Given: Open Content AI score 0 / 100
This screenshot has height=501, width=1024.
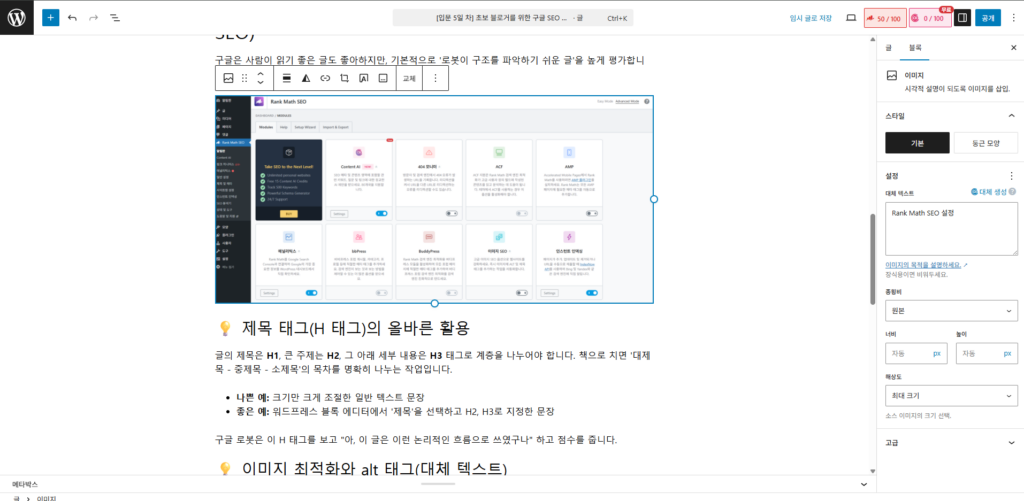Looking at the screenshot, I should coord(930,18).
